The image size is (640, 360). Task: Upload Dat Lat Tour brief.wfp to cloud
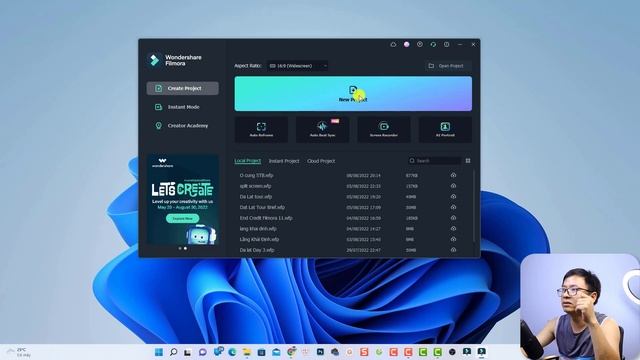453,207
